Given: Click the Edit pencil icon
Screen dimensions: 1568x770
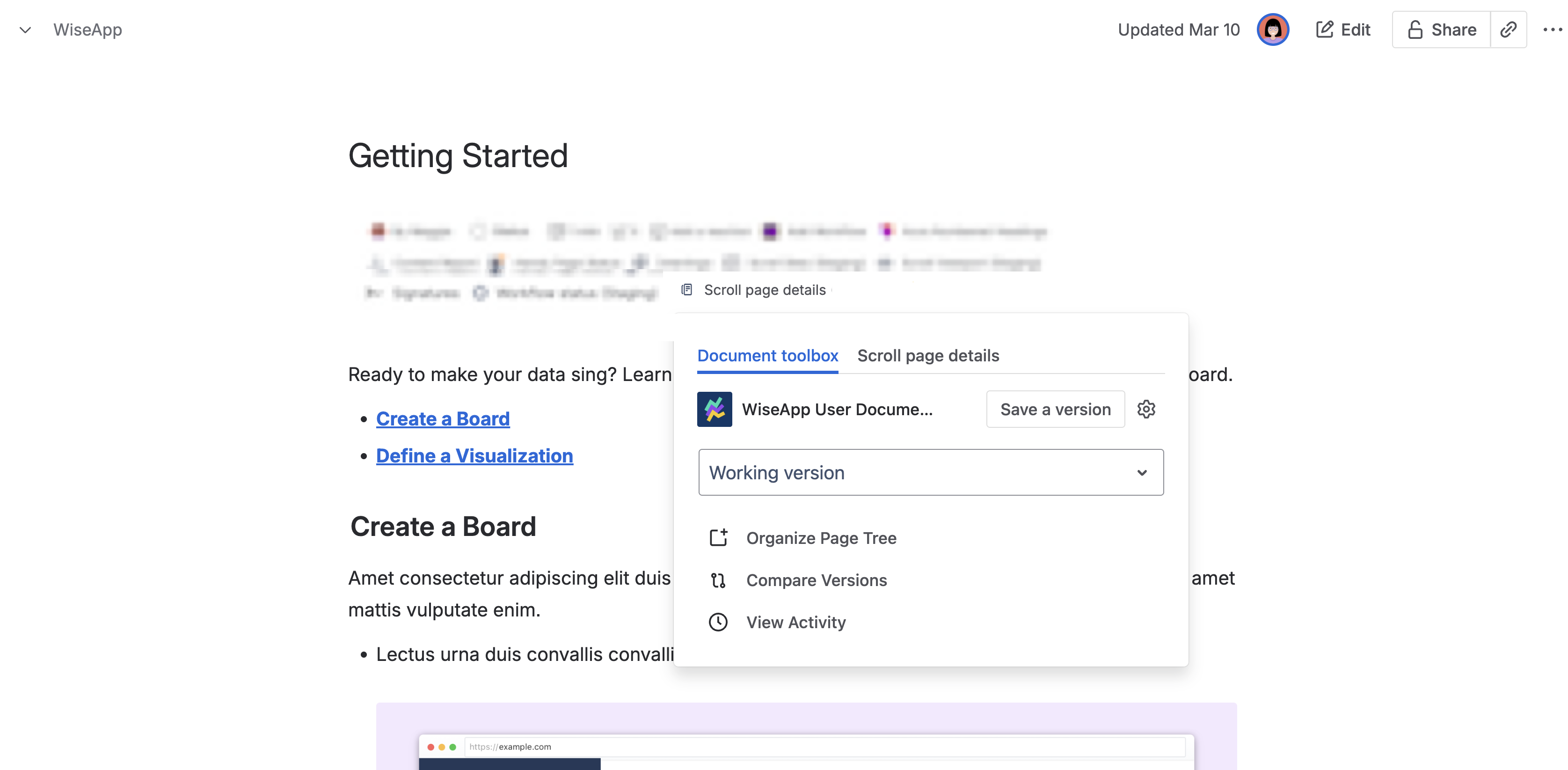Looking at the screenshot, I should 1325,29.
